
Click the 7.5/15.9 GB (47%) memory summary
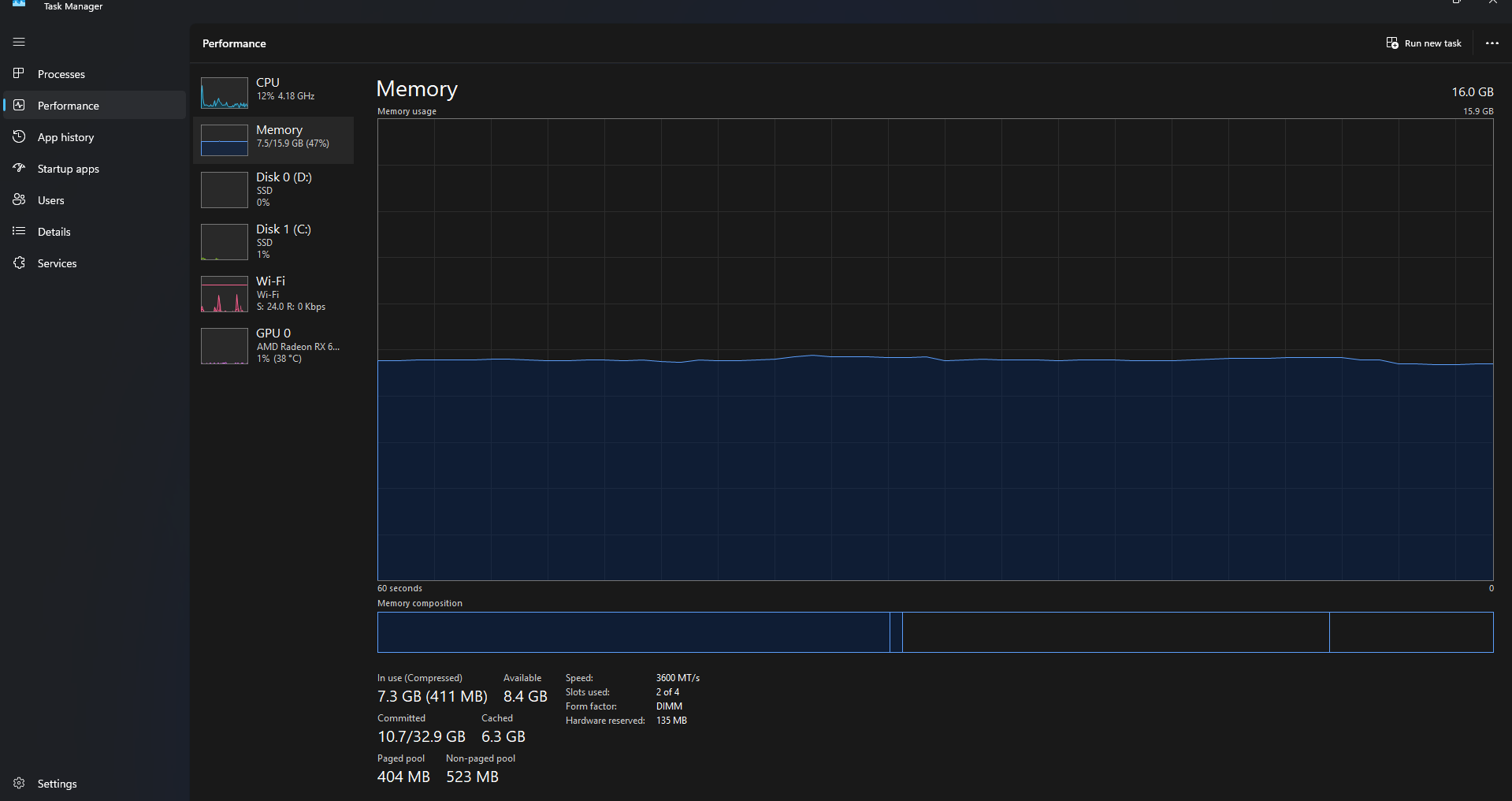point(292,143)
